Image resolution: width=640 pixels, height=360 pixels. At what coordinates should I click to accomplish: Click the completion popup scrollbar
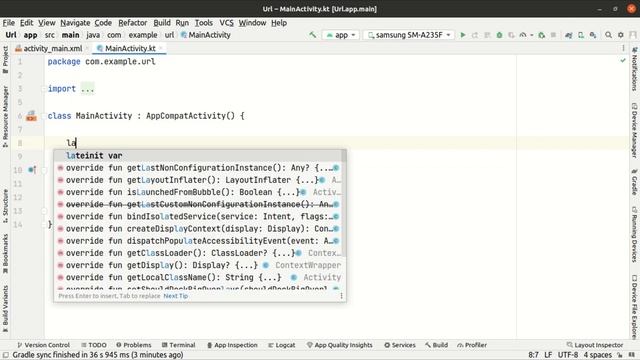pos(344,203)
